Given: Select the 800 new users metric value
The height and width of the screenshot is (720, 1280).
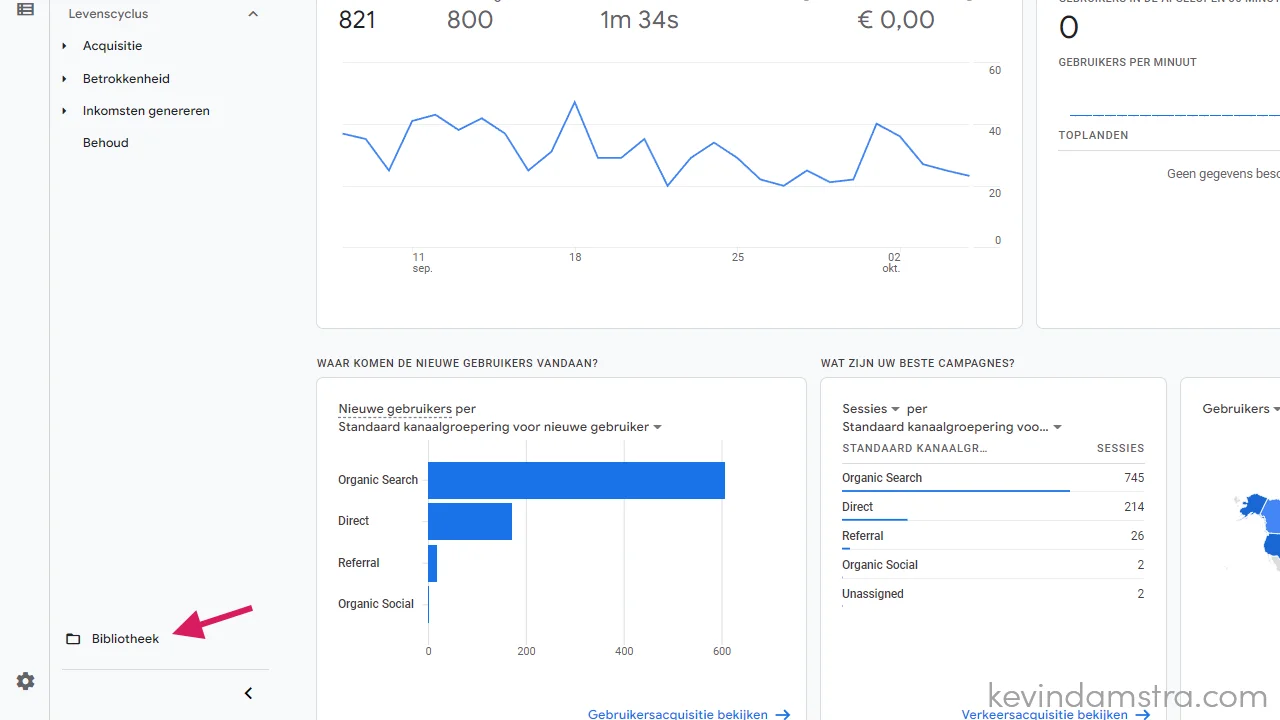Looking at the screenshot, I should pos(470,19).
